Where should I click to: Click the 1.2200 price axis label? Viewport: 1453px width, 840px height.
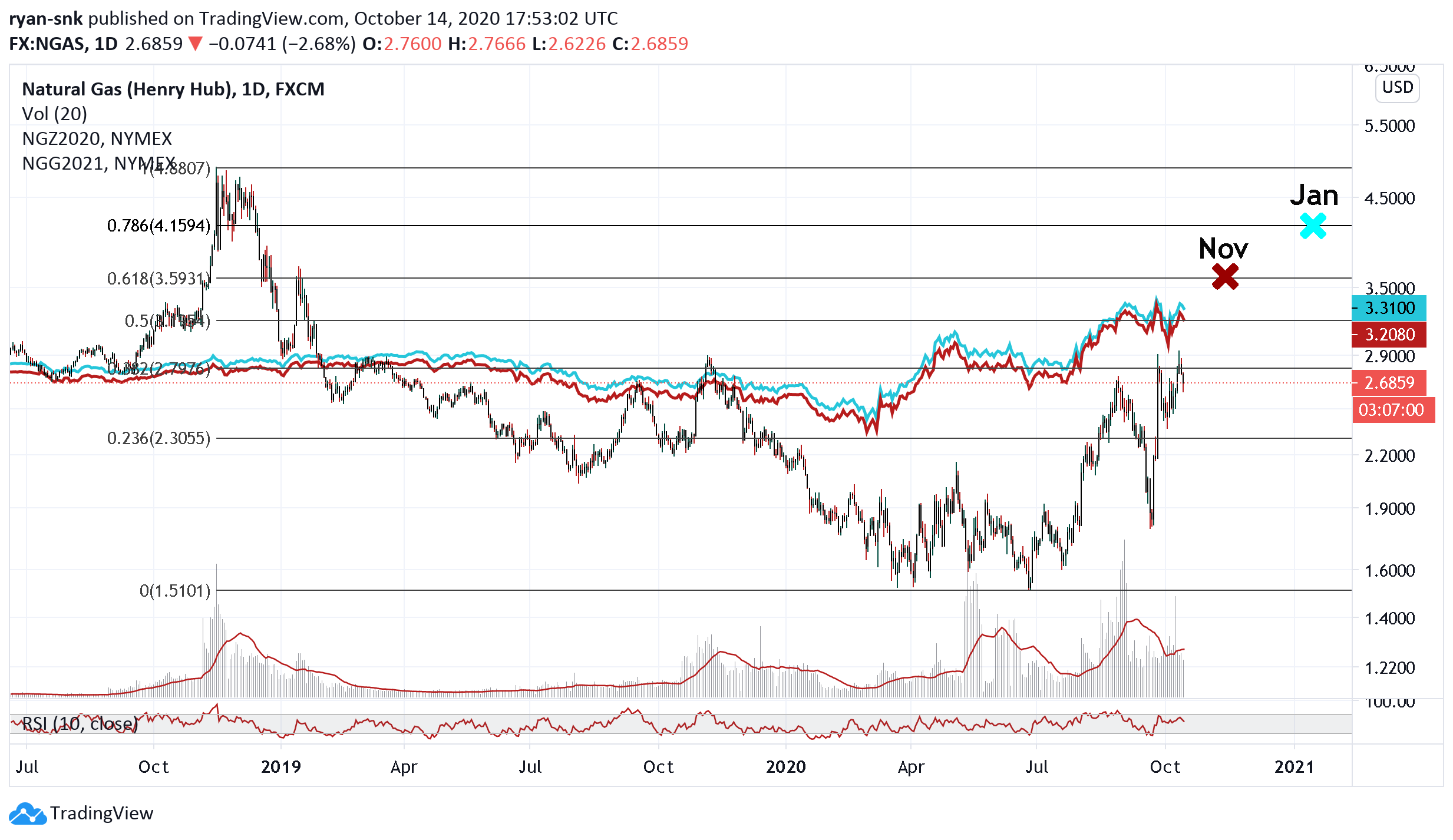[1390, 668]
